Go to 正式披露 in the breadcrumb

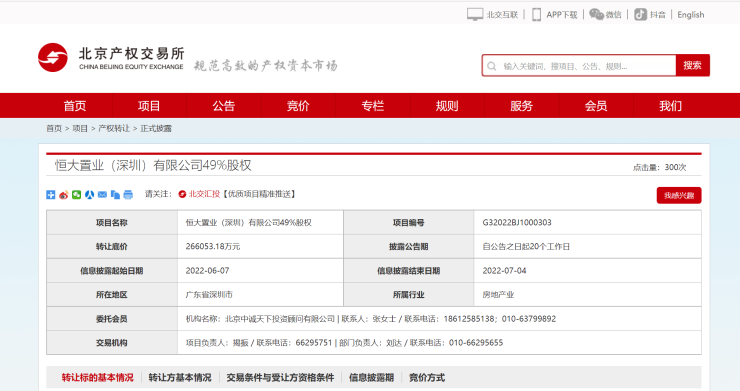click(156, 128)
